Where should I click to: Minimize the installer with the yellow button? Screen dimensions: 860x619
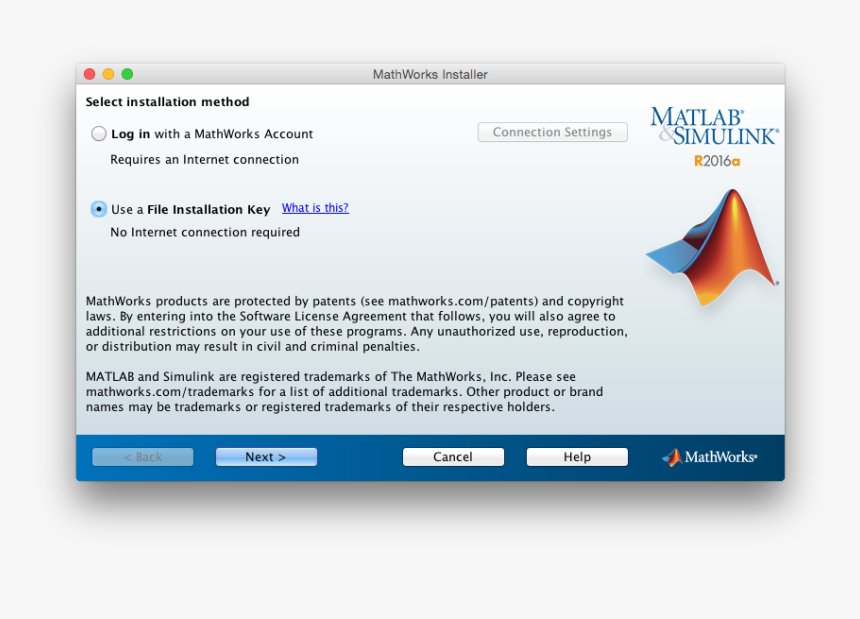tap(108, 73)
